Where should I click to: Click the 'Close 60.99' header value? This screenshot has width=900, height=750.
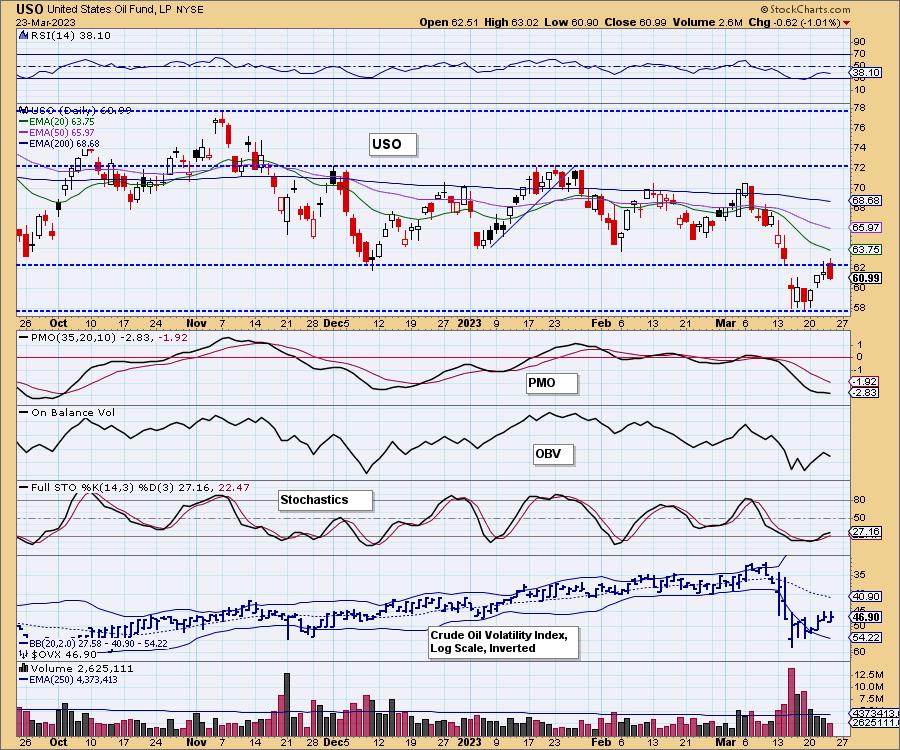click(x=635, y=22)
